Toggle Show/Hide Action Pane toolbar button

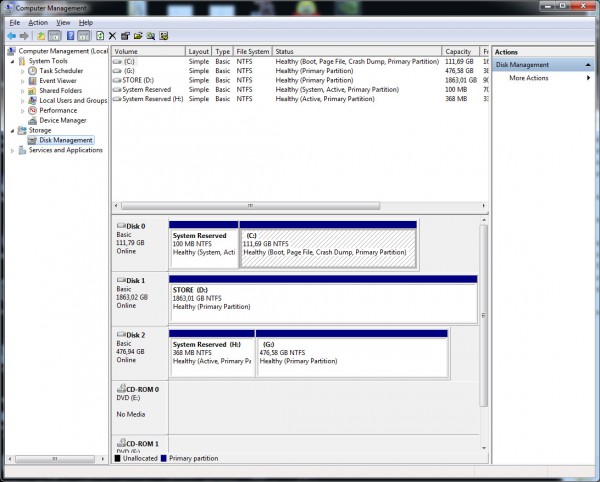pyautogui.click(x=83, y=36)
